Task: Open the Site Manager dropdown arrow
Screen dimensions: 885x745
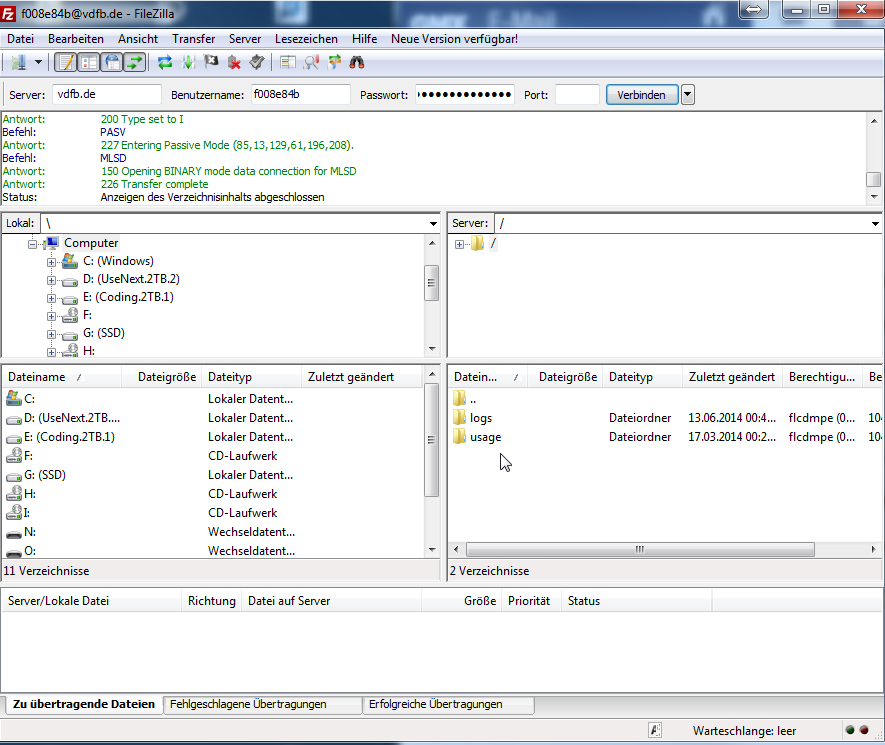Action: click(39, 62)
